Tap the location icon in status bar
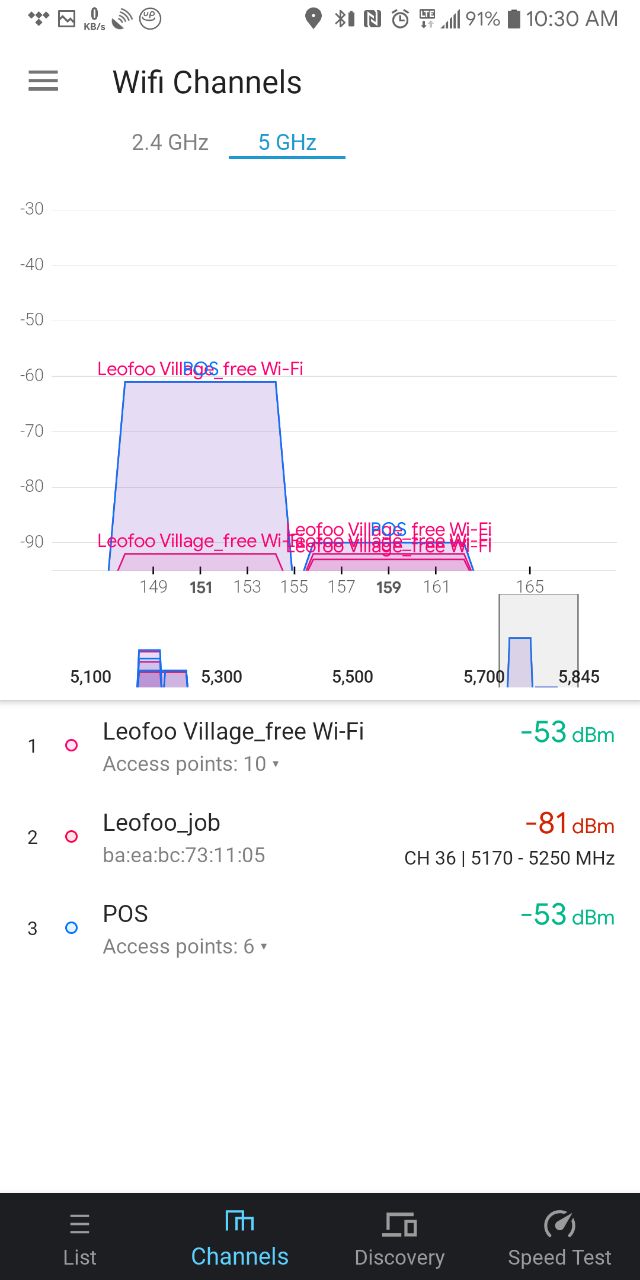This screenshot has height=1280, width=640. [x=313, y=18]
